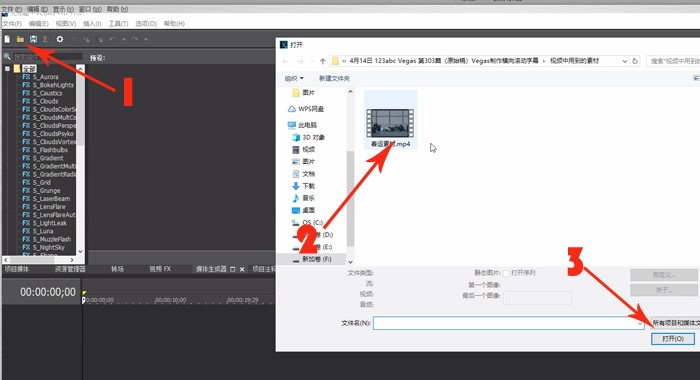Click the New project icon in toolbar

pos(7,39)
